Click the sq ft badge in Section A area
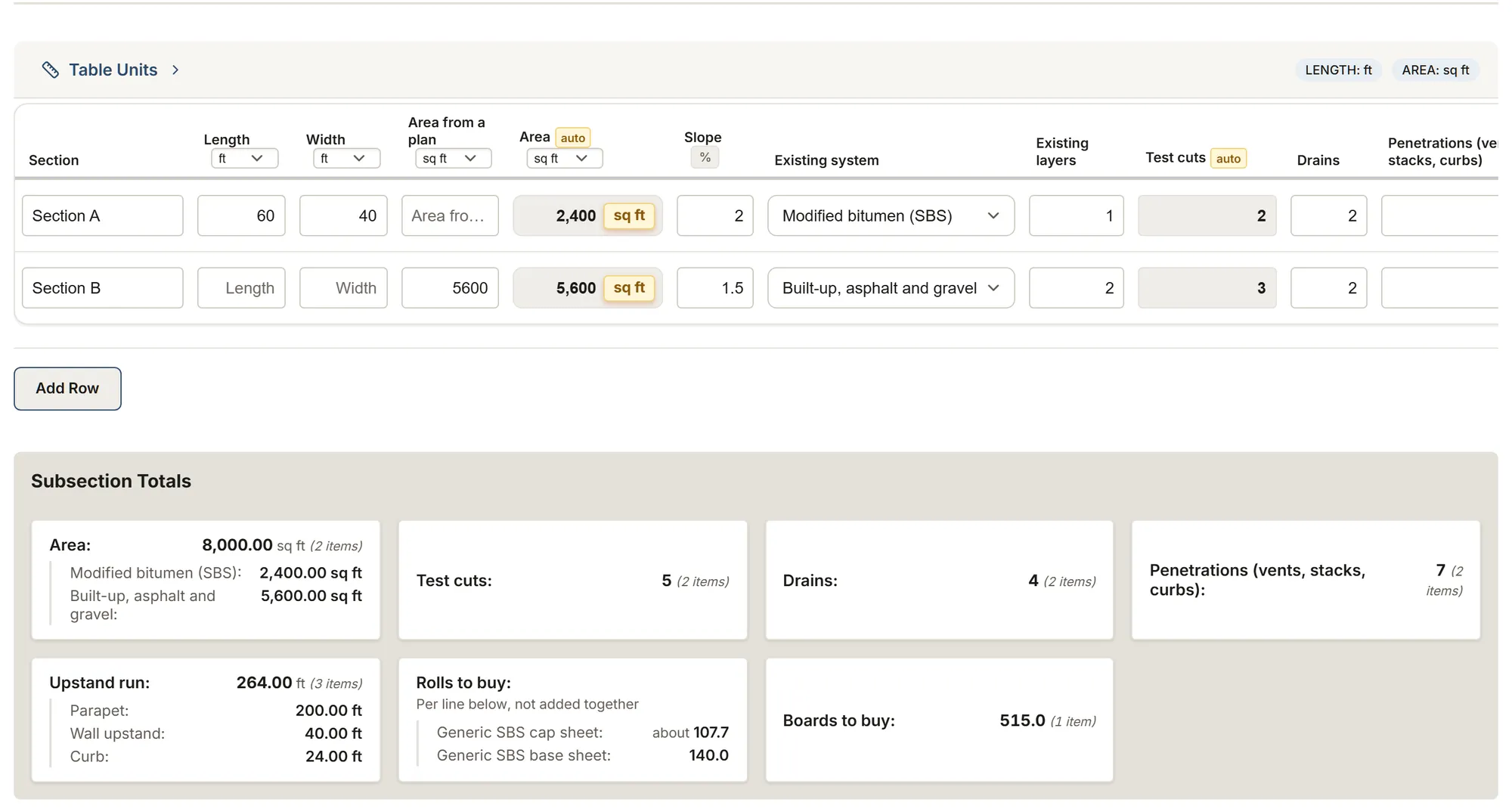1512x812 pixels. tap(629, 215)
